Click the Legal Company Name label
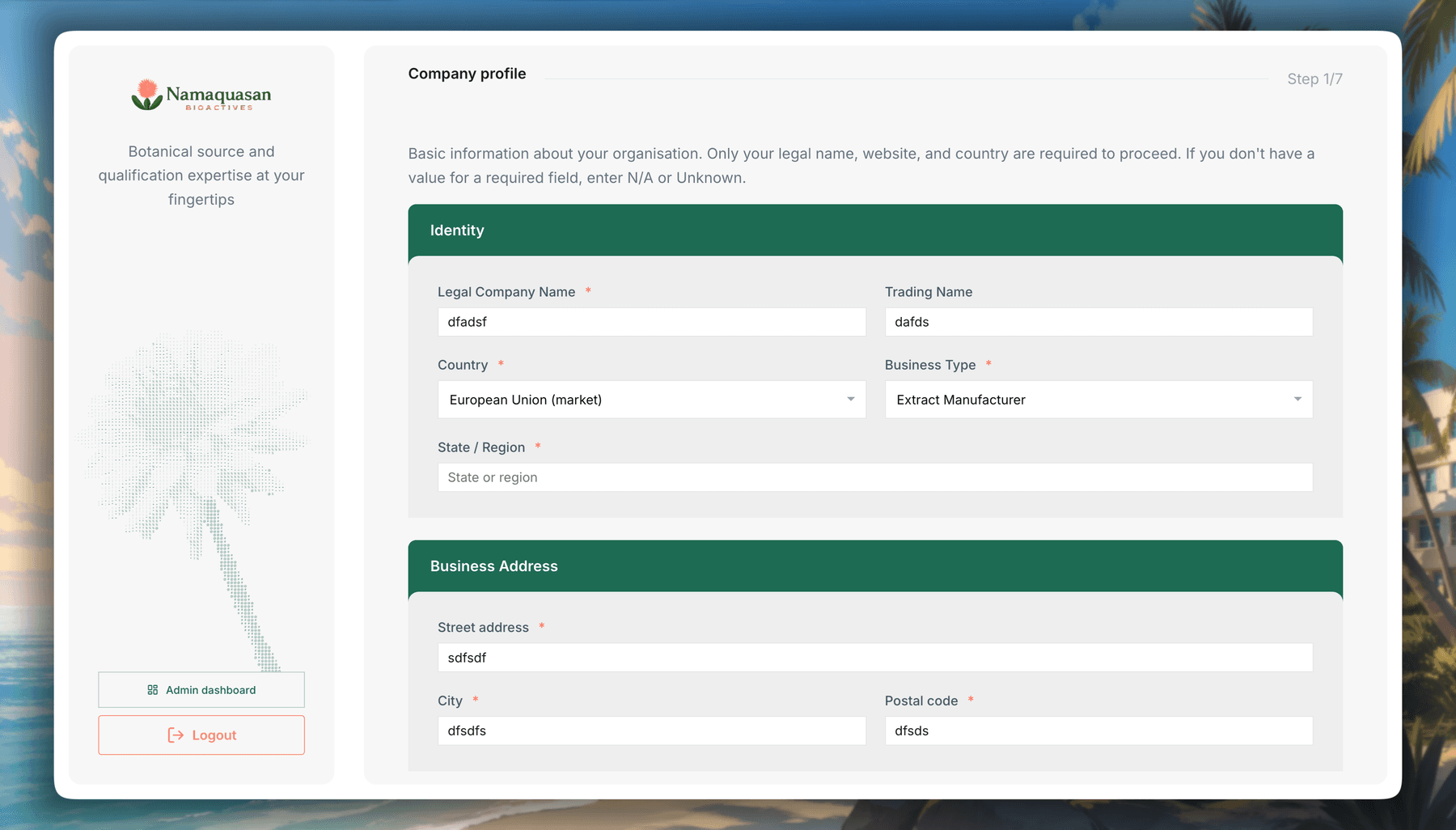 pyautogui.click(x=506, y=292)
